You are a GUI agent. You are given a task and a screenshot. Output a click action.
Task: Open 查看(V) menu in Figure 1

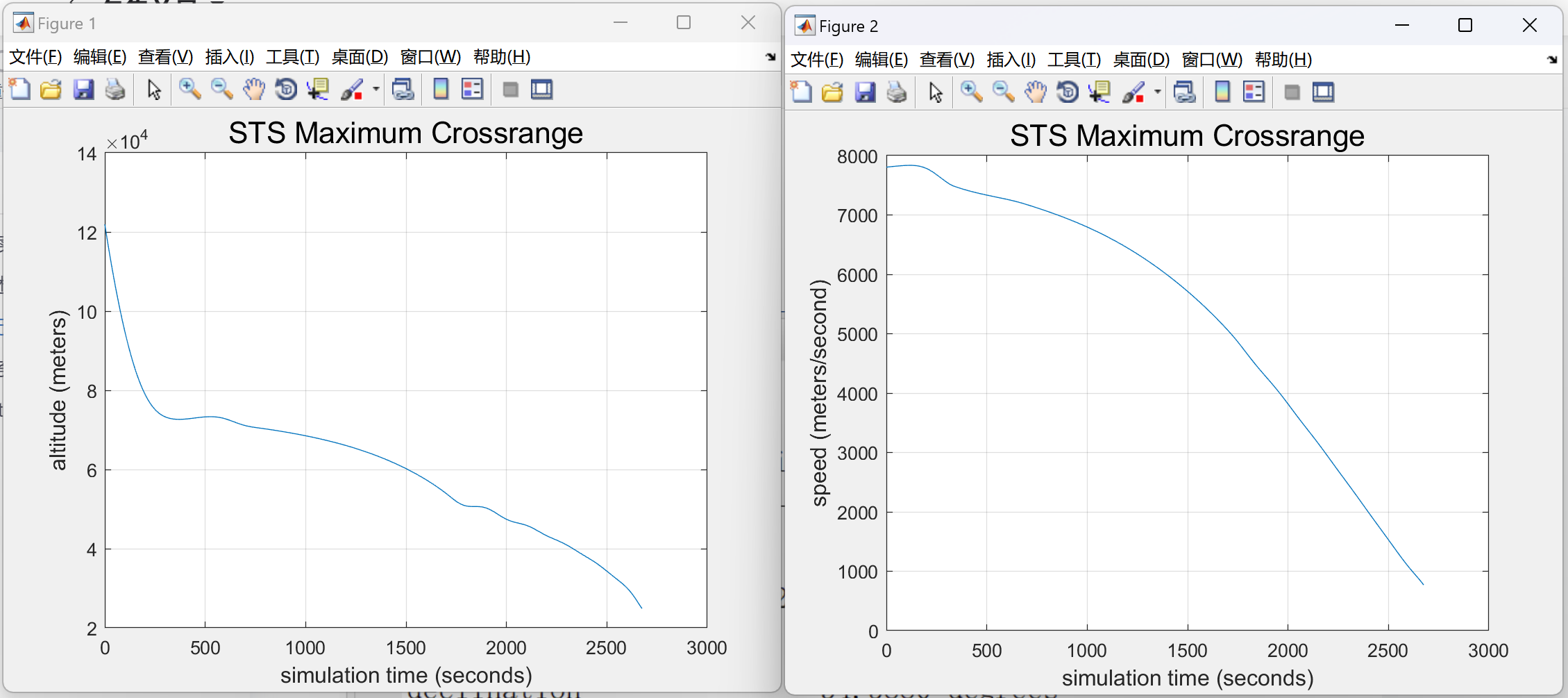165,57
